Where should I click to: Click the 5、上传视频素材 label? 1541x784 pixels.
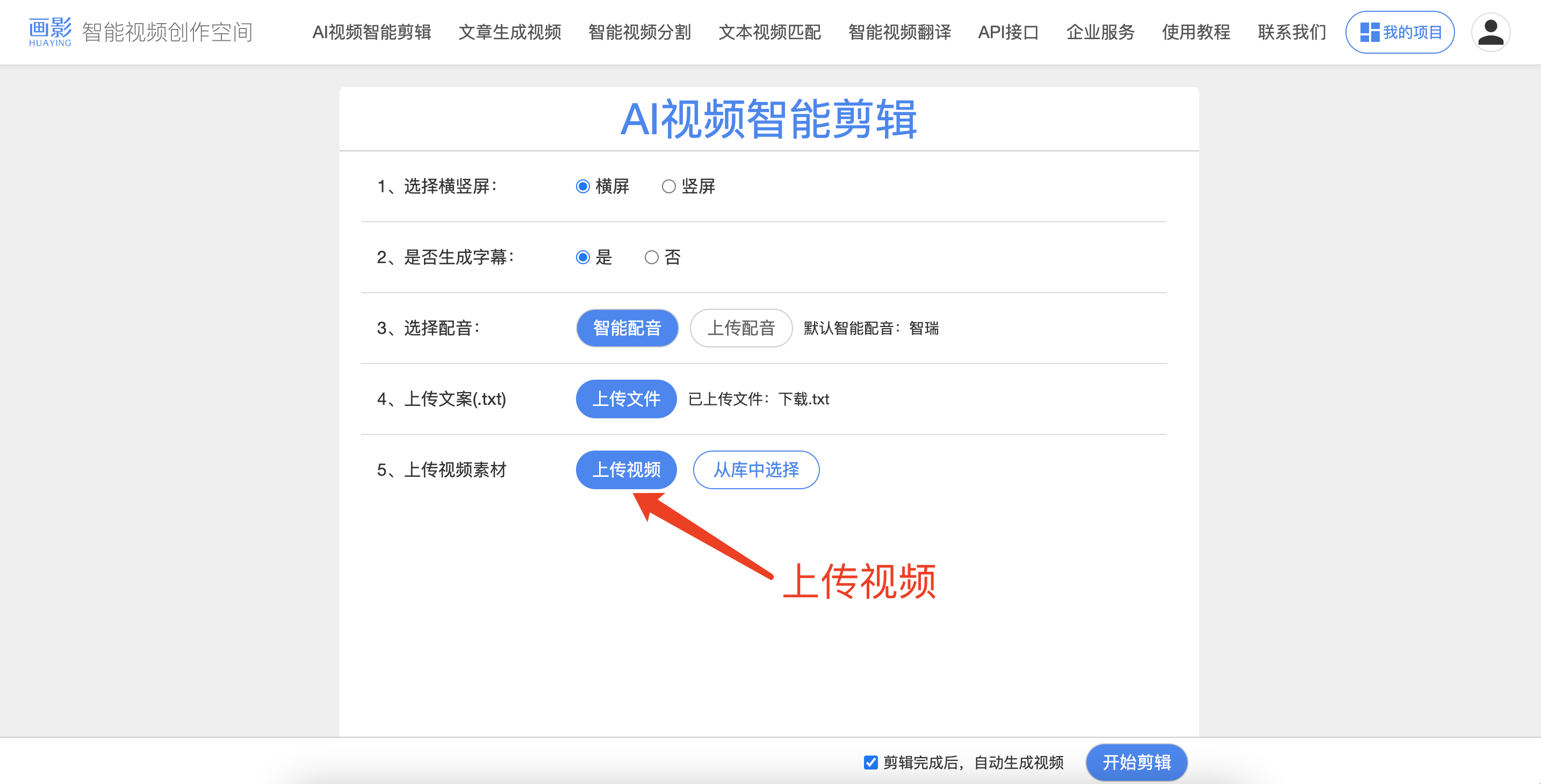coord(442,469)
